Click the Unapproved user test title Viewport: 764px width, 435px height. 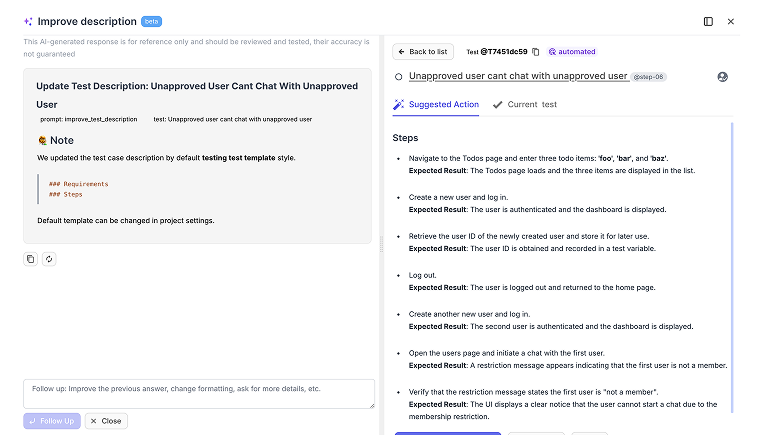[518, 76]
